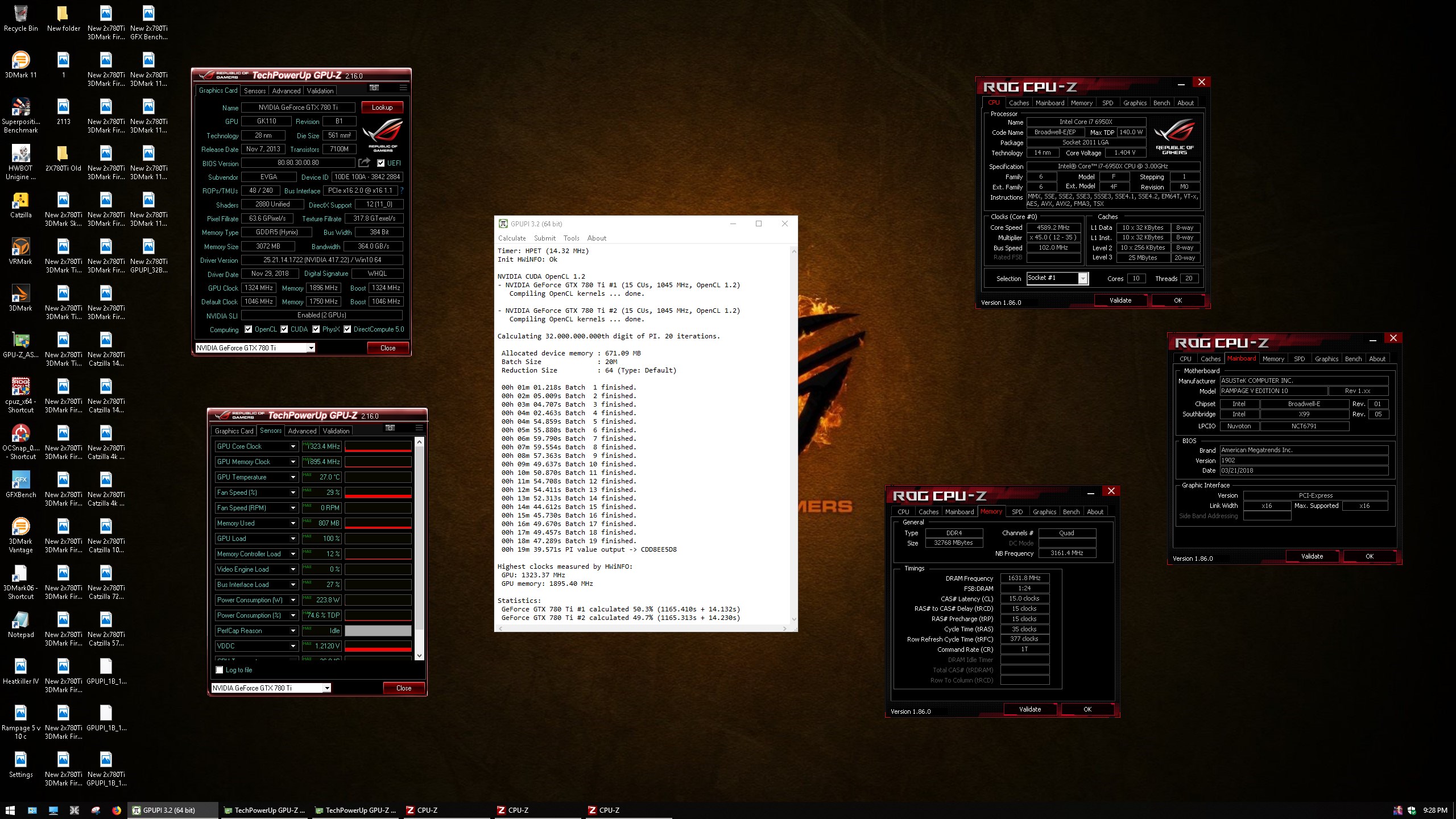This screenshot has width=1456, height=819.
Task: Expand Memory Used sensor dropdown
Action: coord(293,523)
